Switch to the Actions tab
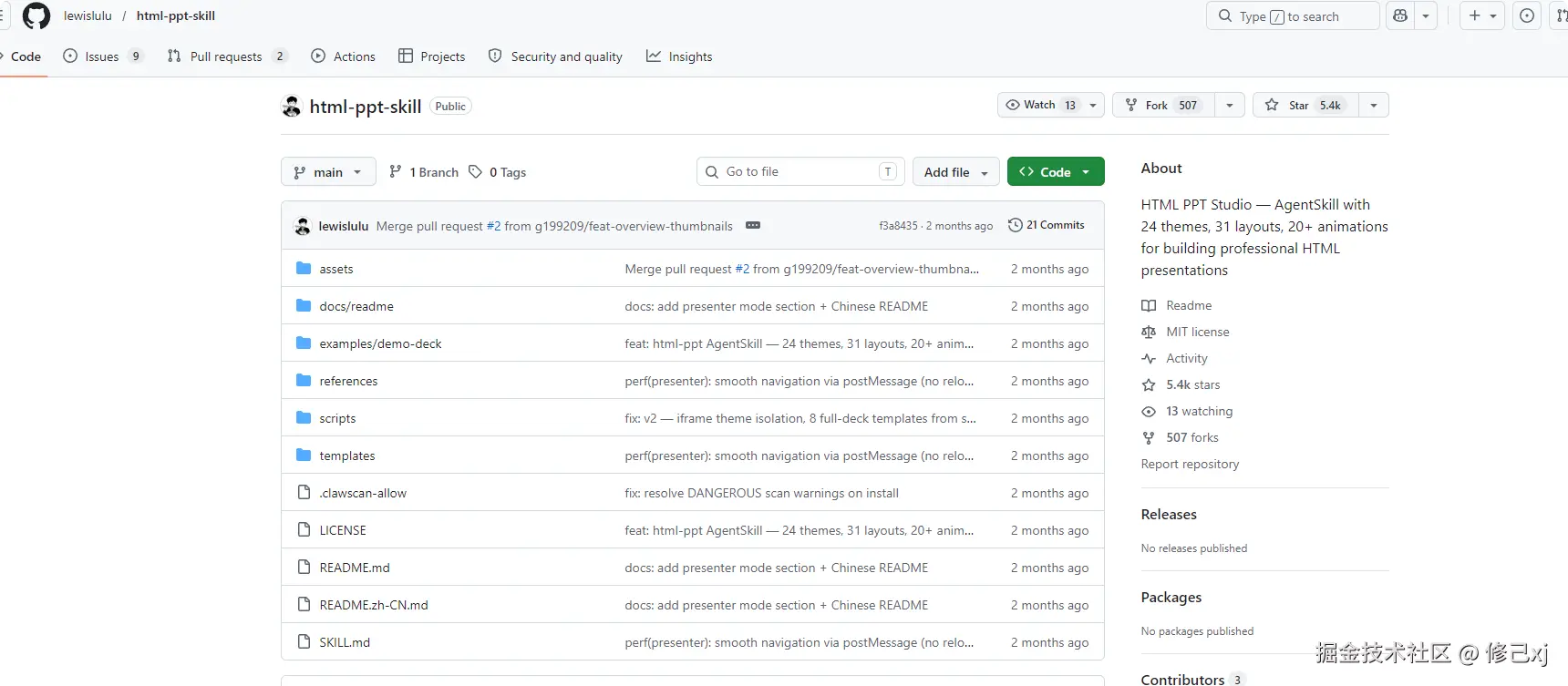Screen dimensions: 1568x686 (343, 56)
